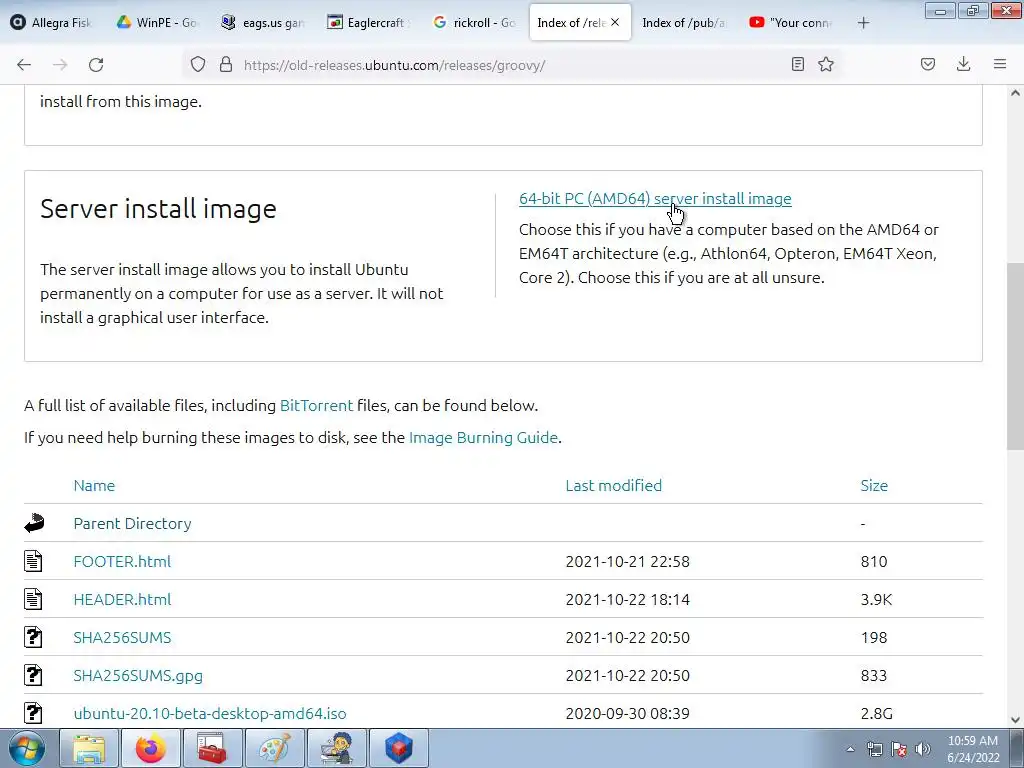1024x768 pixels.
Task: Click the network tray icon
Action: pyautogui.click(x=874, y=750)
